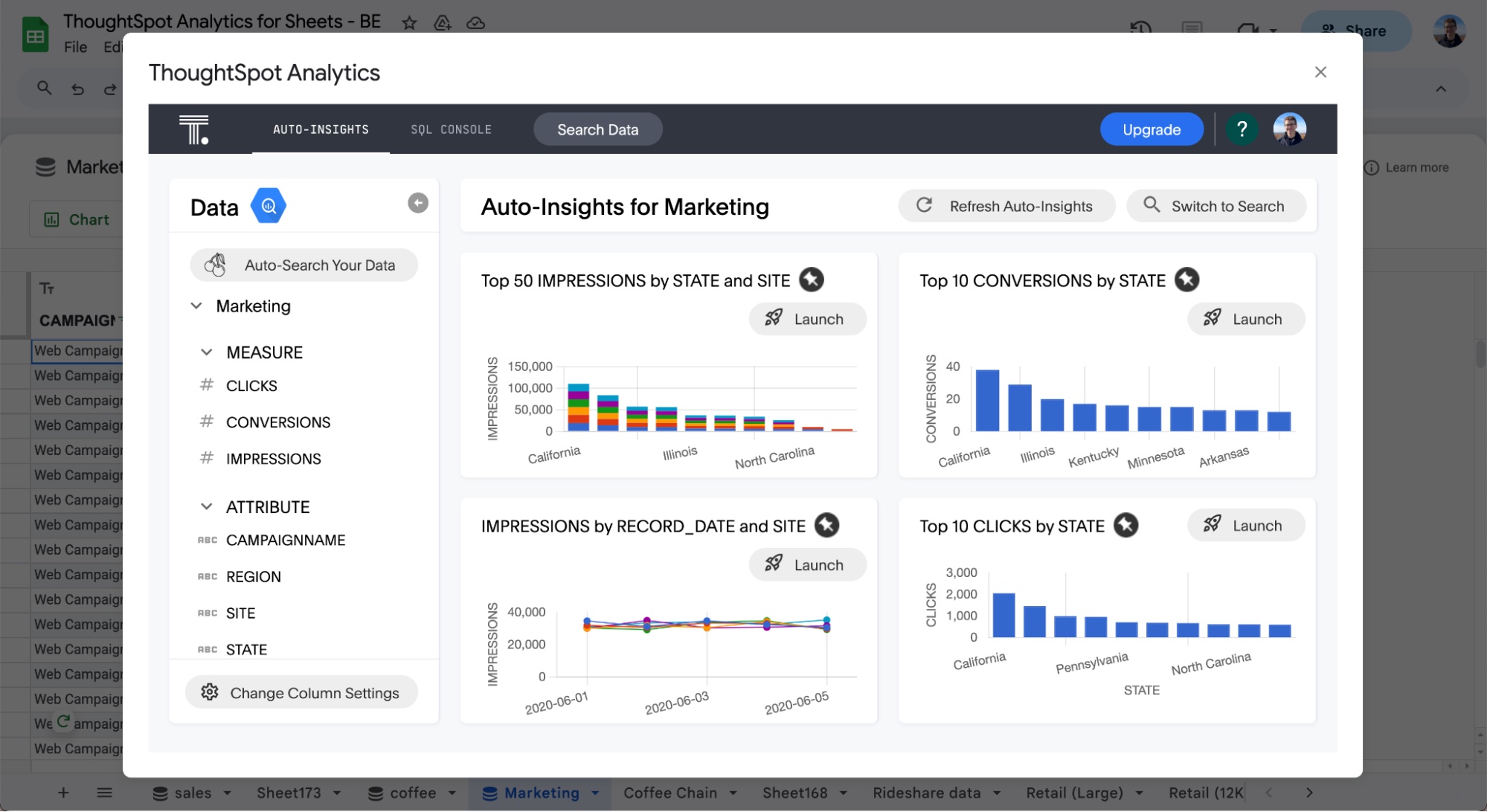
Task: Click the Search Data button
Action: pos(597,129)
